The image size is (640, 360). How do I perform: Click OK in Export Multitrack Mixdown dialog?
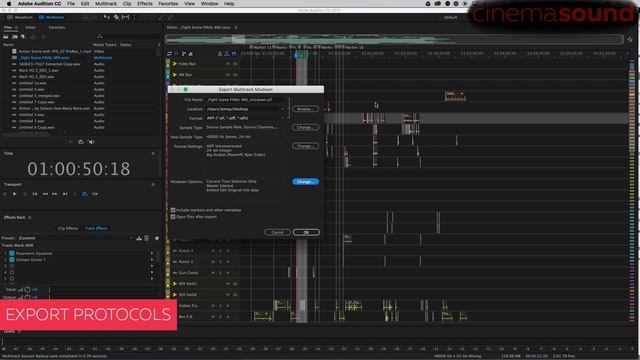click(306, 232)
